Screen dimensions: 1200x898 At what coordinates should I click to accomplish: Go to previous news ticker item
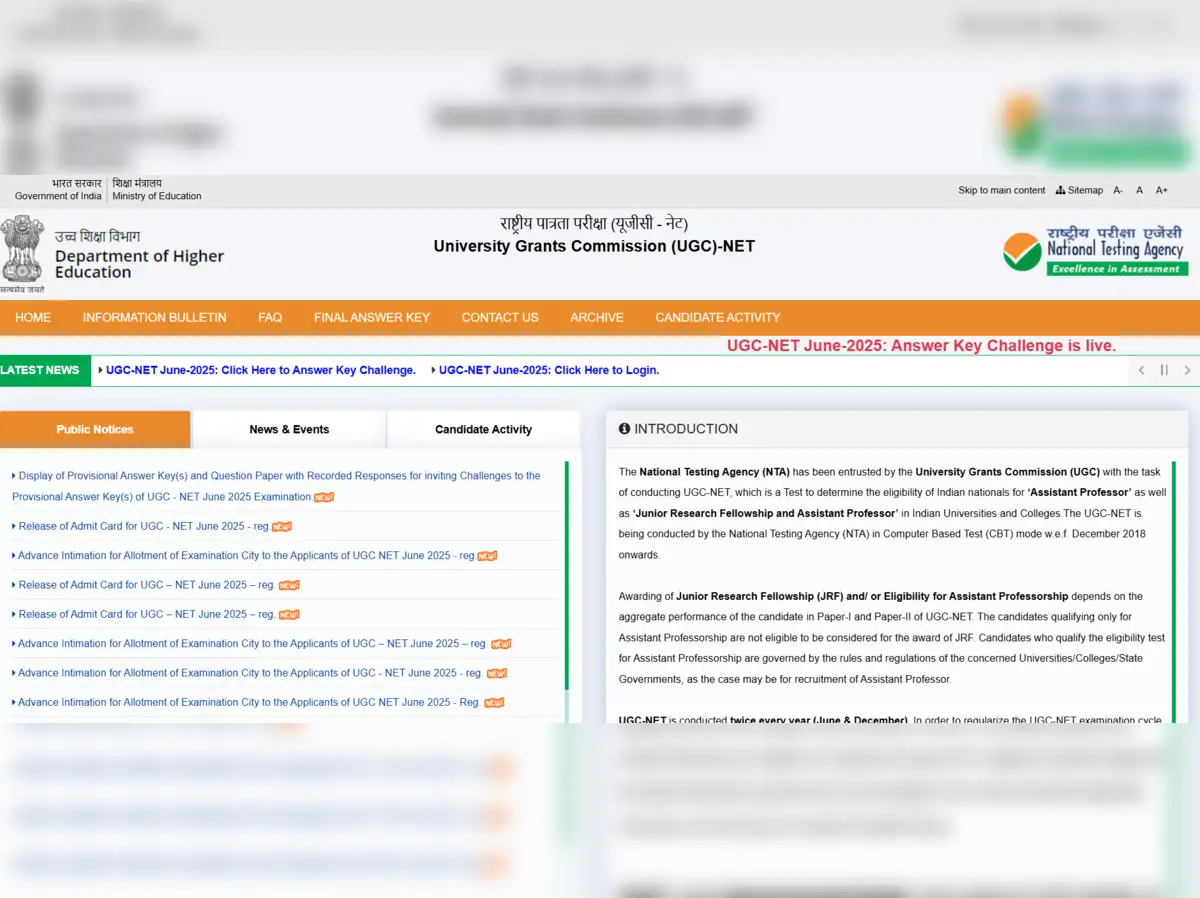1141,370
